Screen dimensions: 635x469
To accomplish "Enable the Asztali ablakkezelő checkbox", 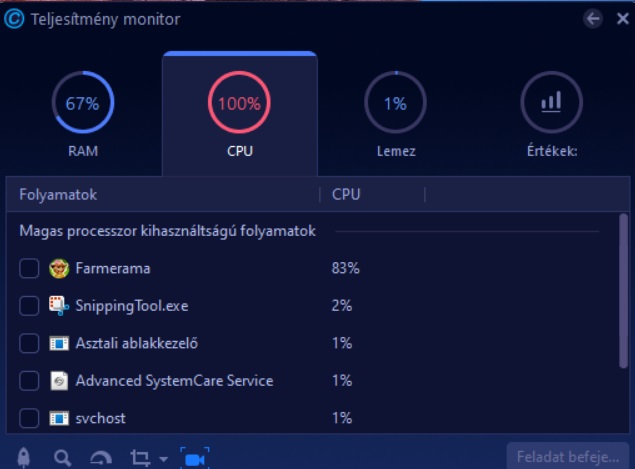I will (x=29, y=343).
